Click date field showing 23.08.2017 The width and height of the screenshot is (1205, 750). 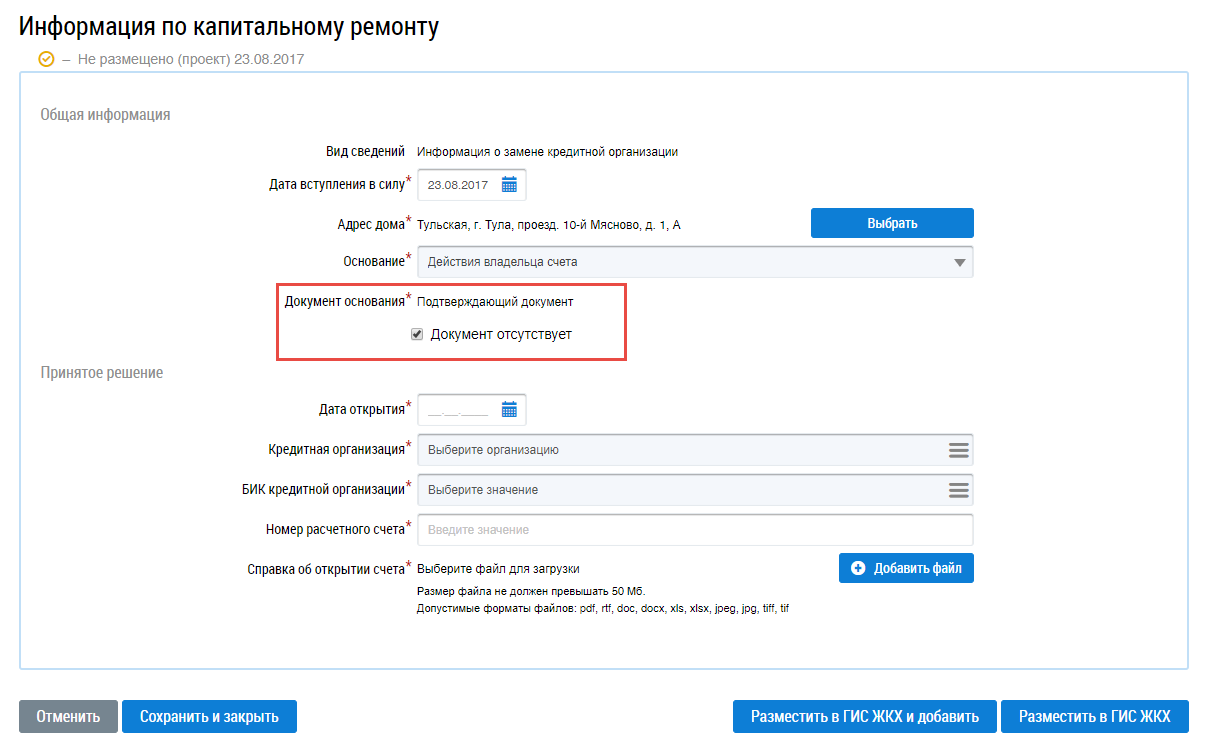458,185
